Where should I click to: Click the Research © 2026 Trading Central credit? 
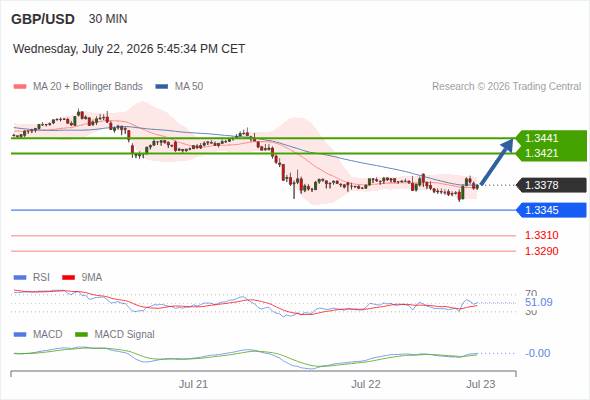point(506,87)
